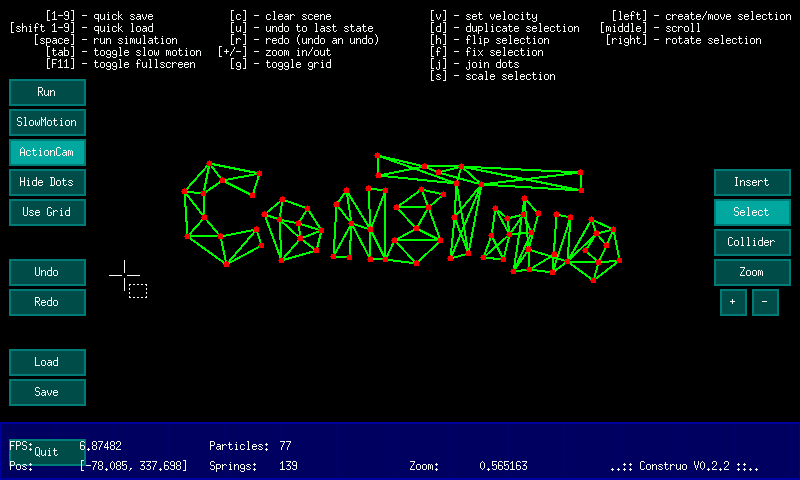Activate the Select tool

pos(752,212)
